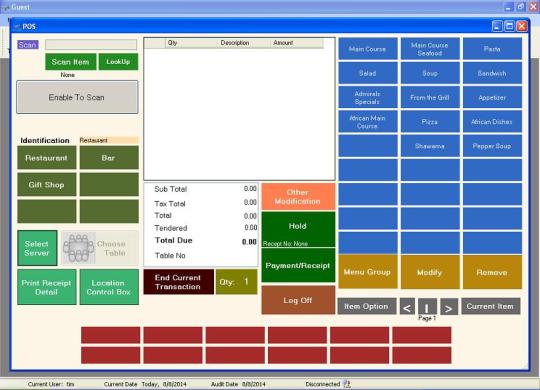
Task: Minimize the POS window
Action: tap(497, 27)
